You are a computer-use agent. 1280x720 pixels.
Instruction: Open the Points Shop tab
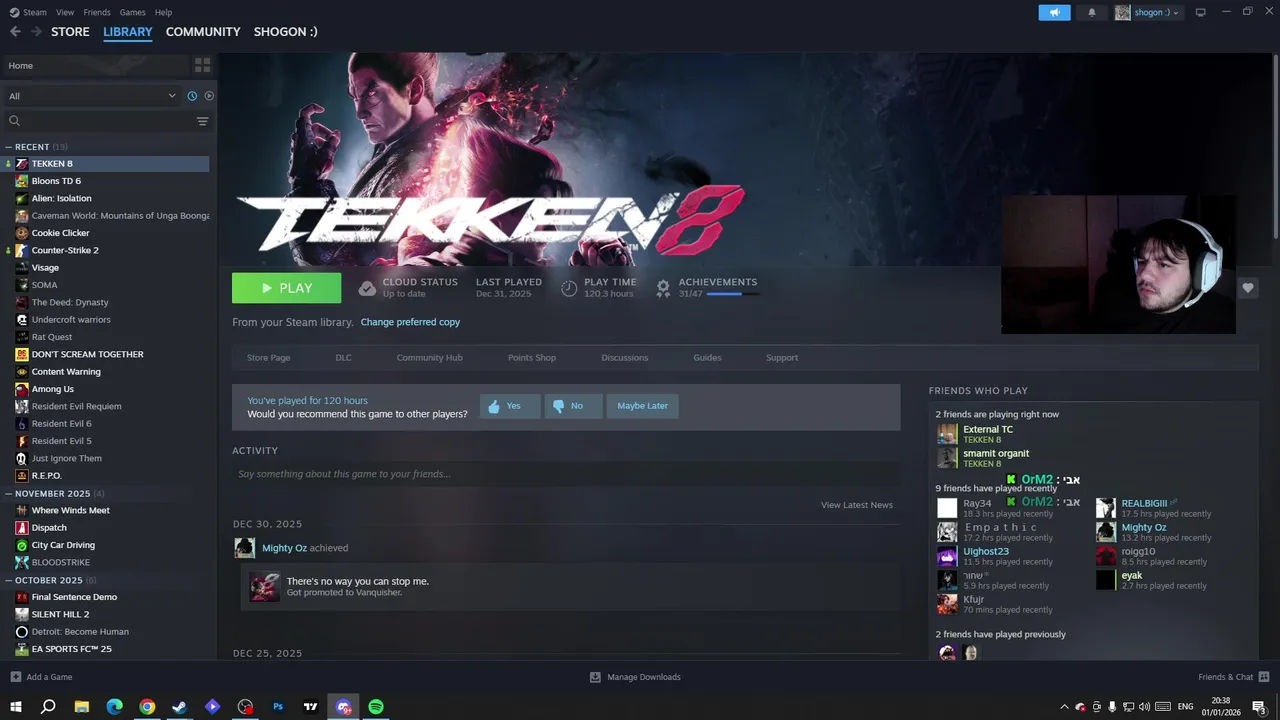coord(531,358)
